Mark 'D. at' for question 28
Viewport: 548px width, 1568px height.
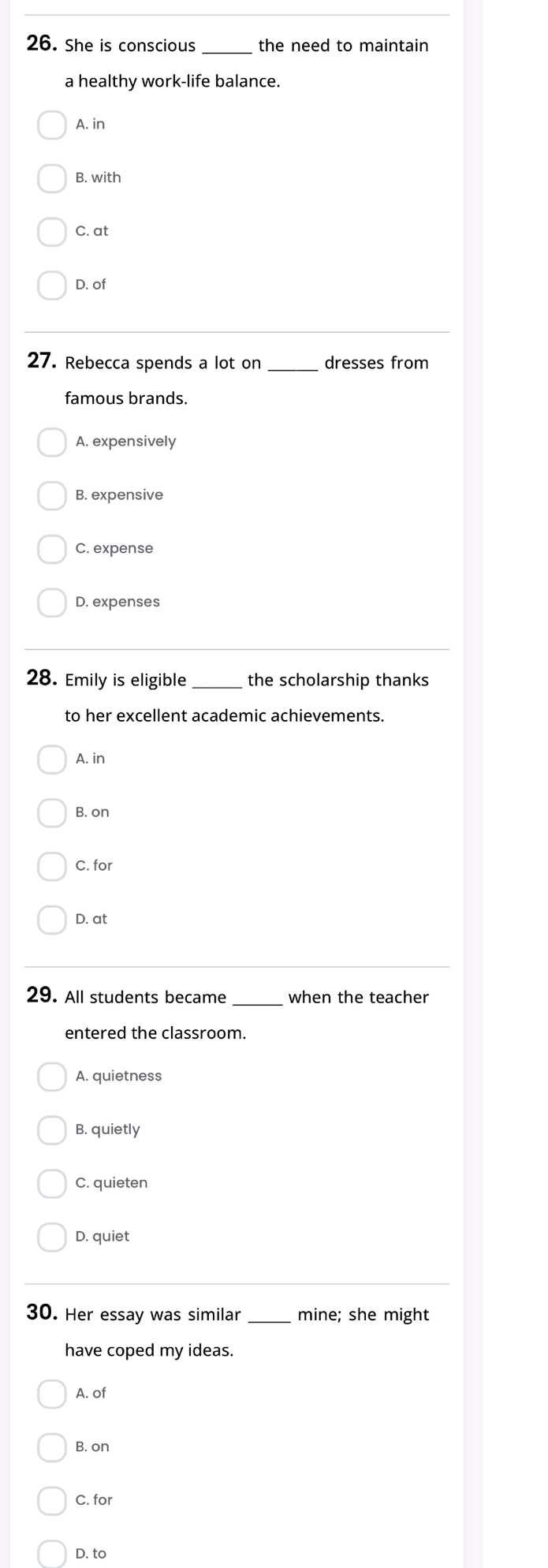coord(52,920)
